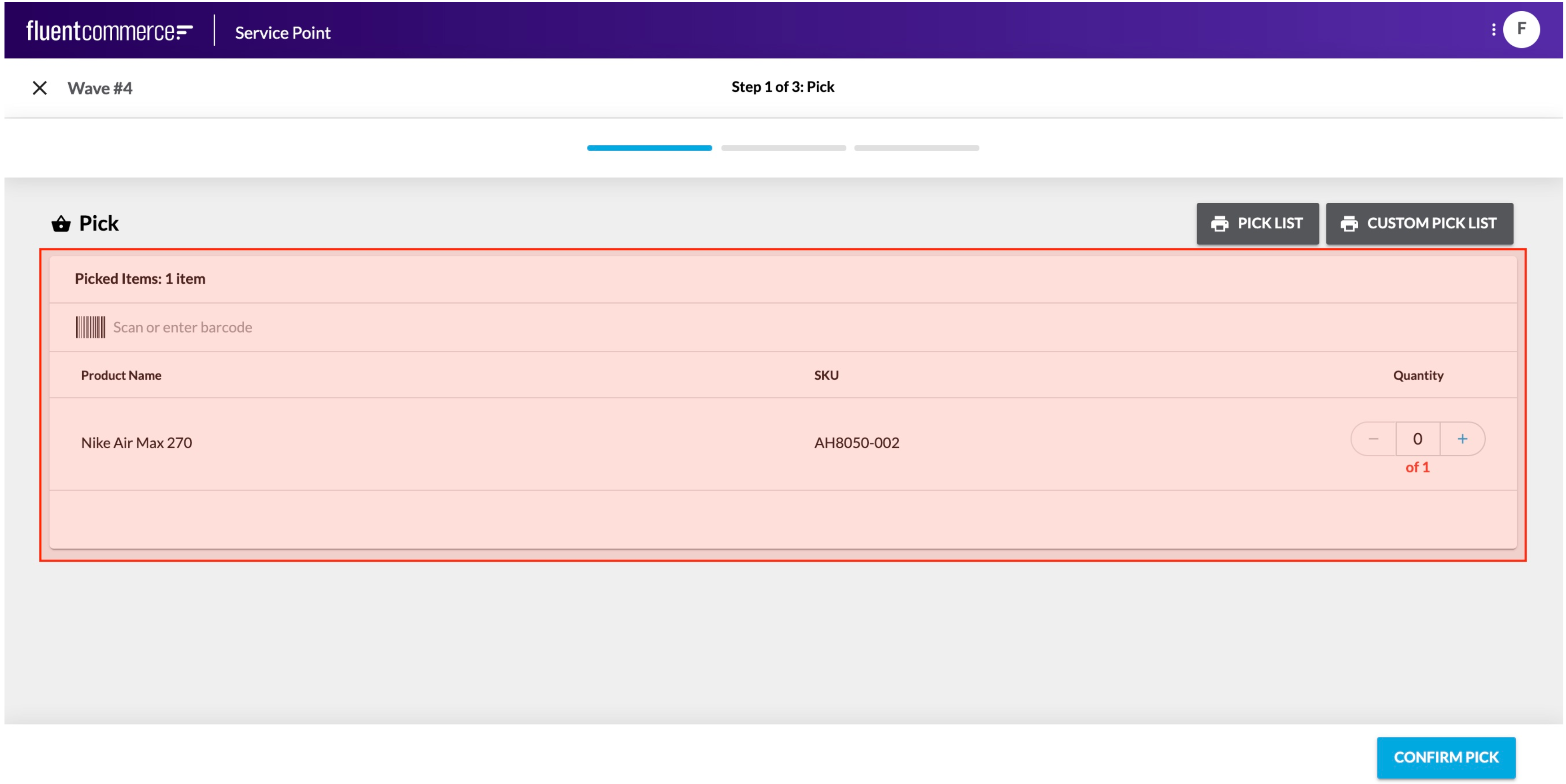The width and height of the screenshot is (1566, 784).
Task: Click the Product Name column header
Action: [x=120, y=375]
